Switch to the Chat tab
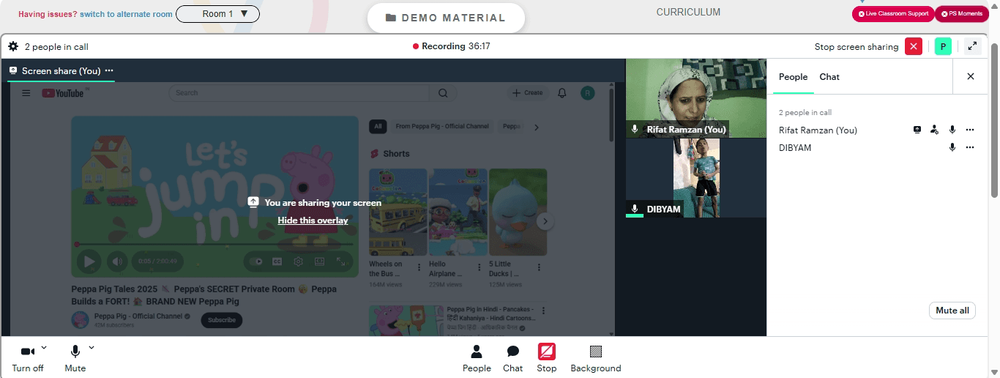Screen dimensions: 1000x378 829,77
